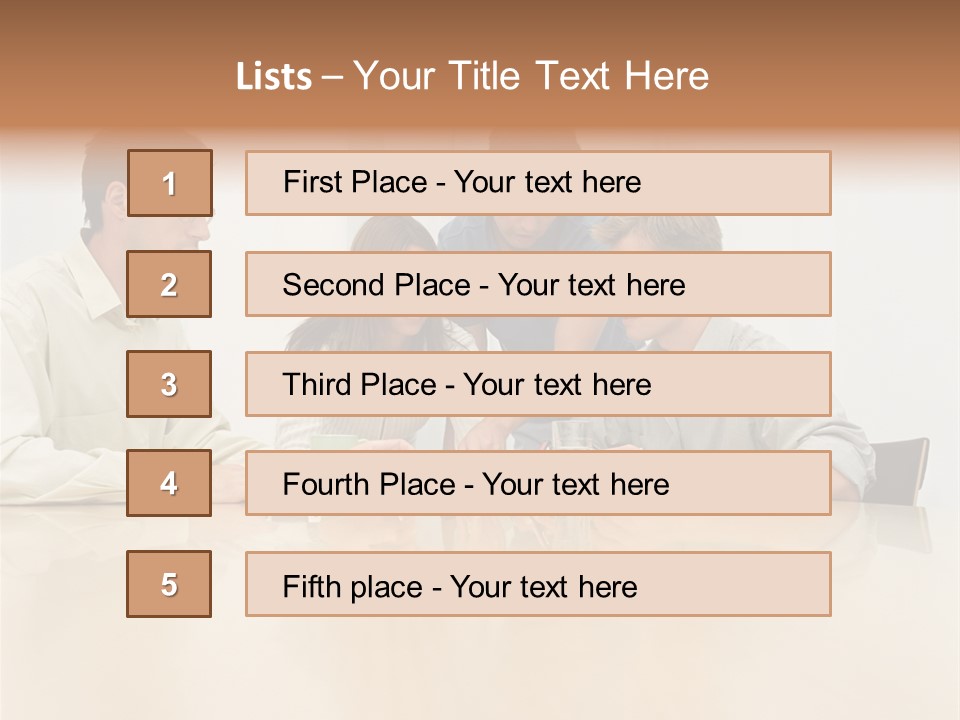Screen dimensions: 960x720
Task: Click the bold word 'Lists' in title
Action: 273,77
